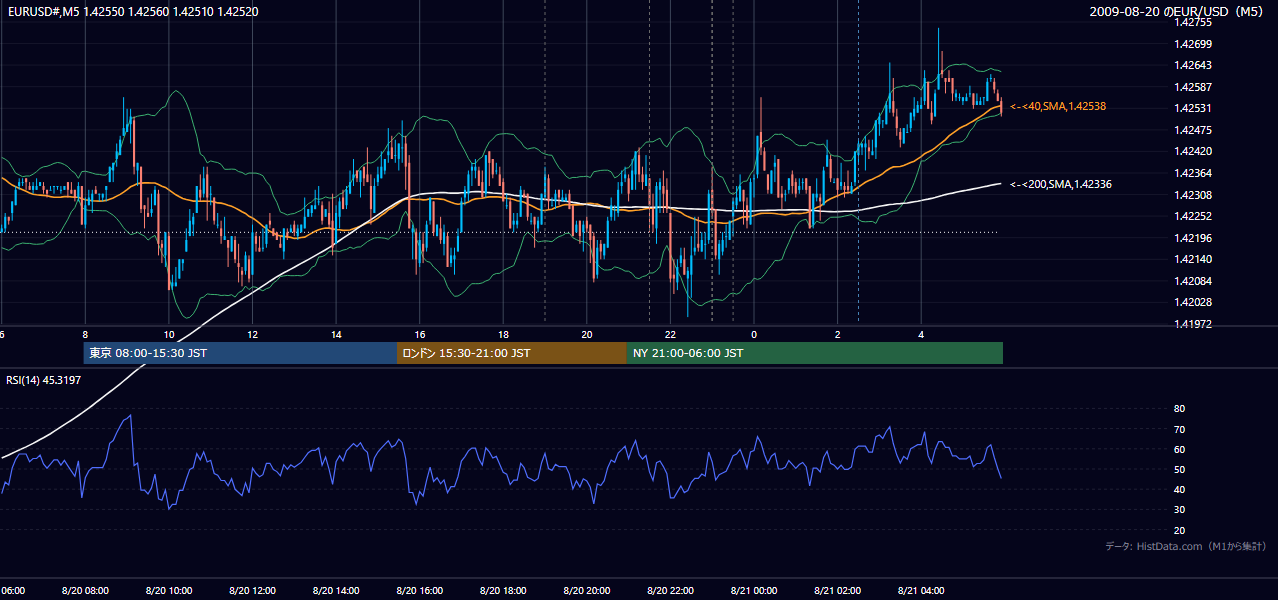Click the 8/20 18:00 time axis label
Viewport: 1278px width, 600px height.
503,591
